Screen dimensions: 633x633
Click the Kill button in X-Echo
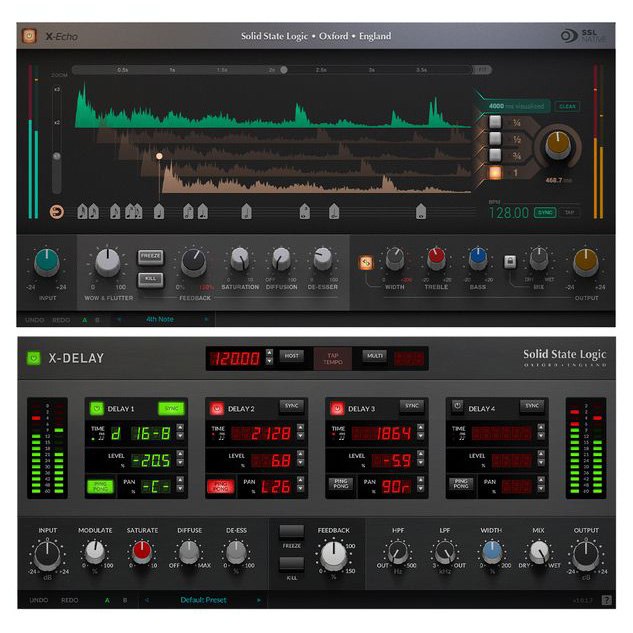point(151,279)
